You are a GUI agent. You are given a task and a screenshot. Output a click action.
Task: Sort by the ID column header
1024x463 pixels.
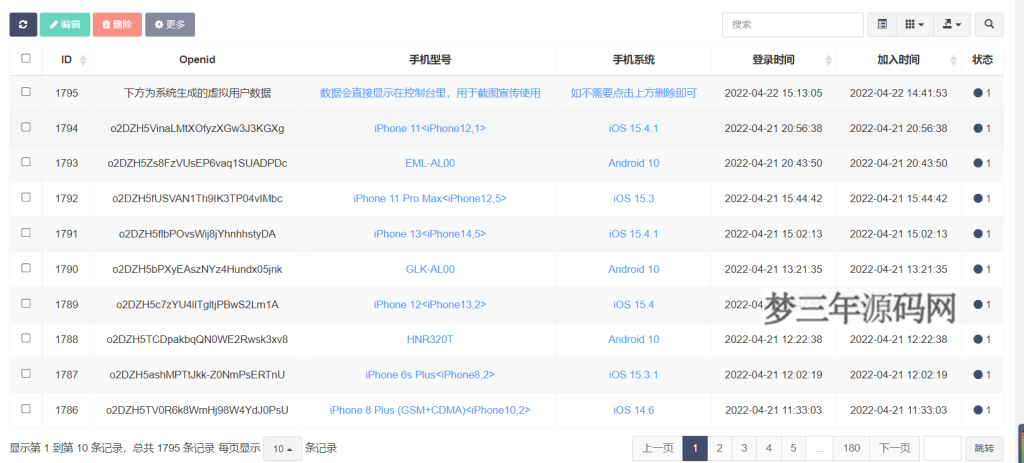[67, 60]
